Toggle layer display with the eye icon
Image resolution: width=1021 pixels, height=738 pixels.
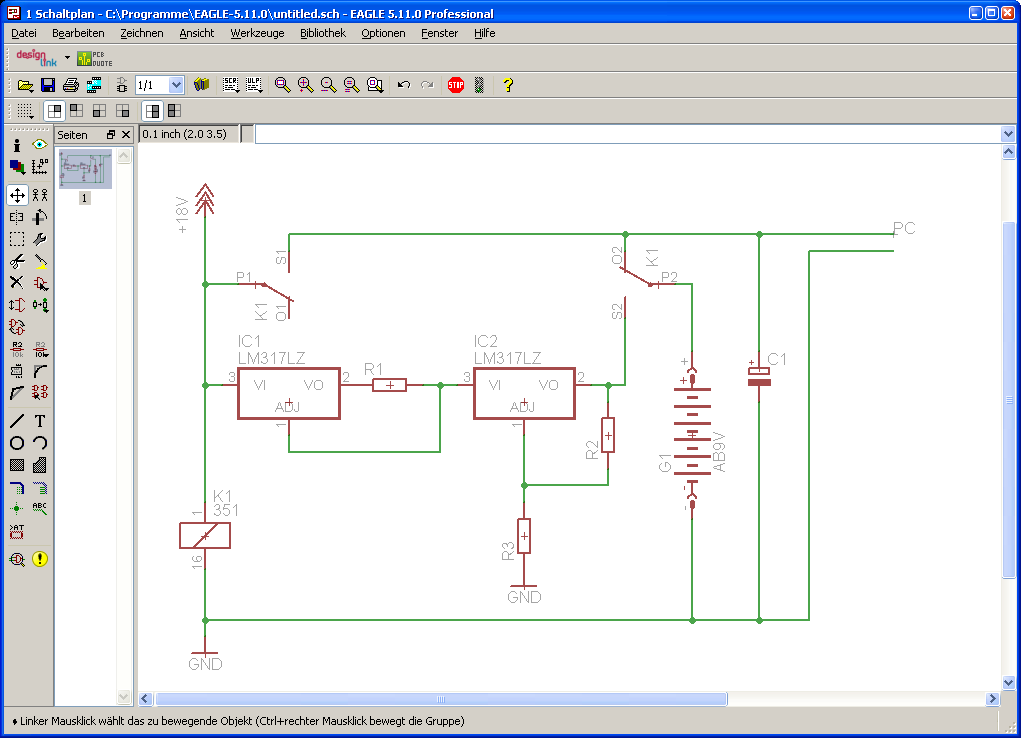[40, 144]
